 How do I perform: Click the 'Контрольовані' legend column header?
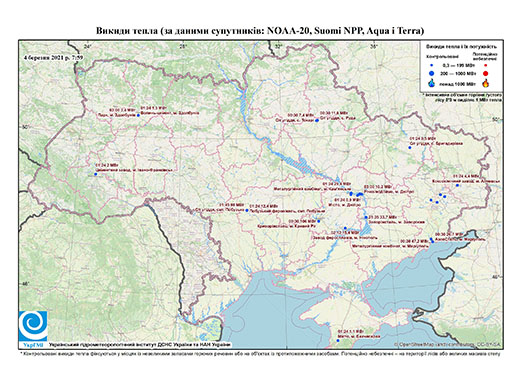(443, 56)
